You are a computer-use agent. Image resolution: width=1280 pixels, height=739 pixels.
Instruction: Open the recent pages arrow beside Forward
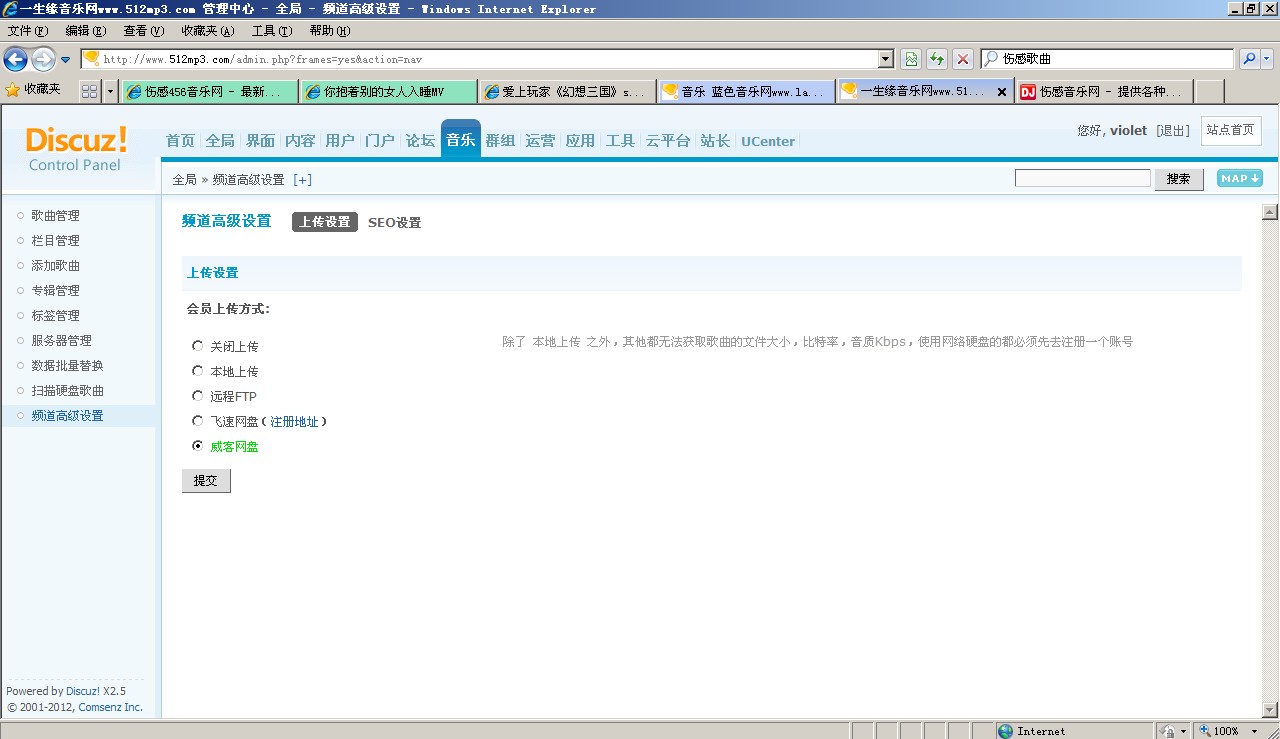coord(66,60)
